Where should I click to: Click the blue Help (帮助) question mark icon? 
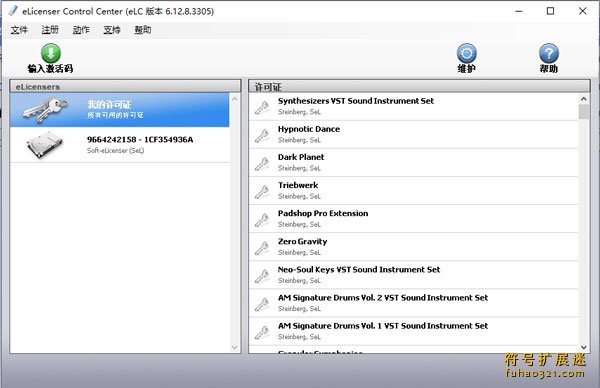549,53
